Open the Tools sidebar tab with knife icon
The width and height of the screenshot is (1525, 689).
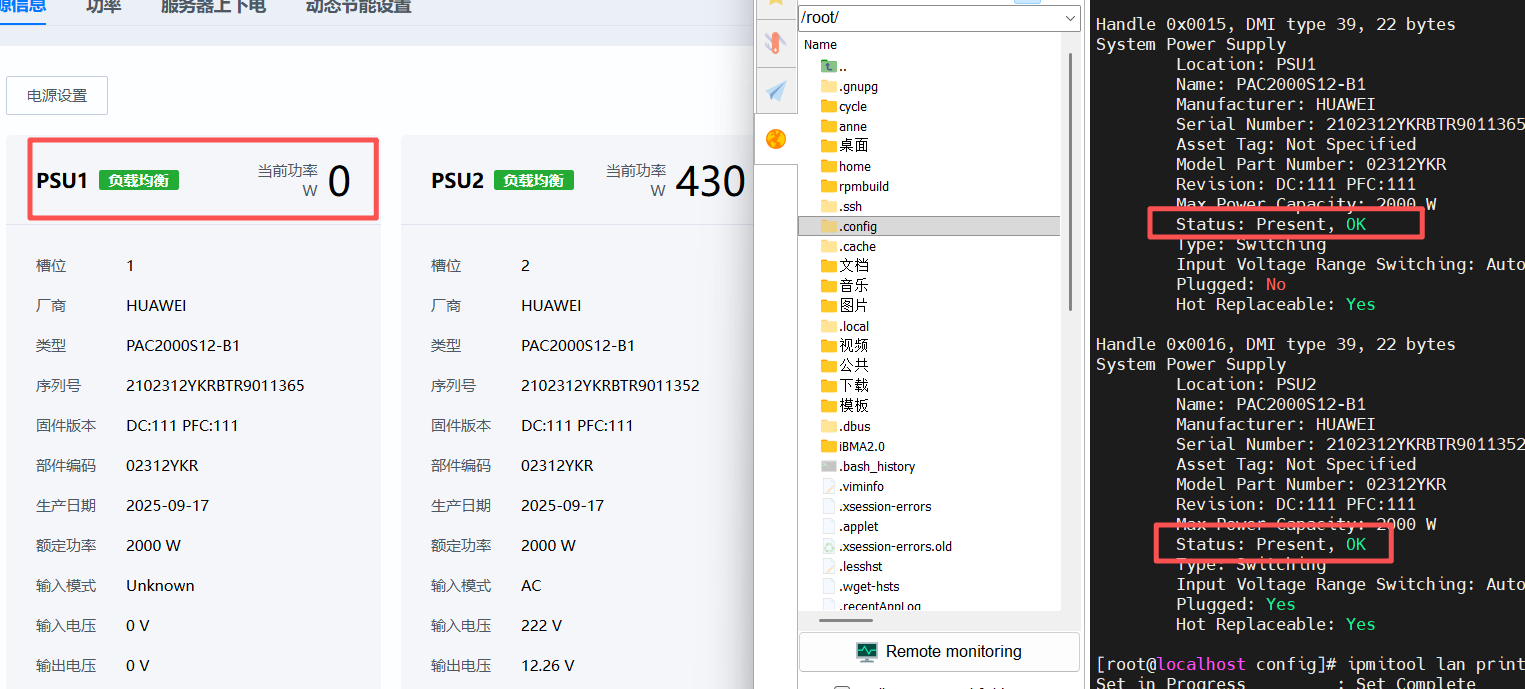tap(775, 43)
